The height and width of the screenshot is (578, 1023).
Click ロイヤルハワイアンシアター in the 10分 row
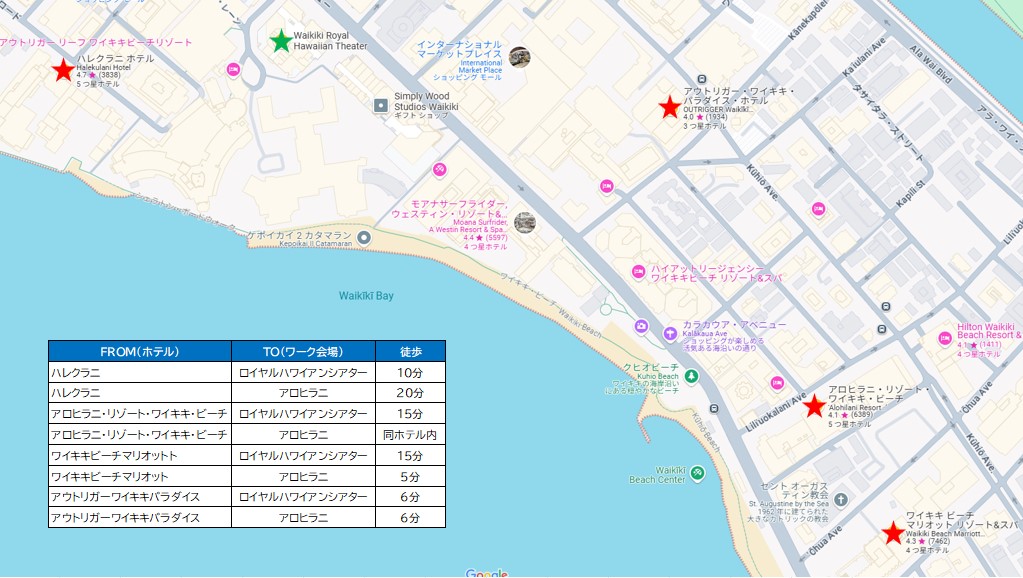coord(303,373)
